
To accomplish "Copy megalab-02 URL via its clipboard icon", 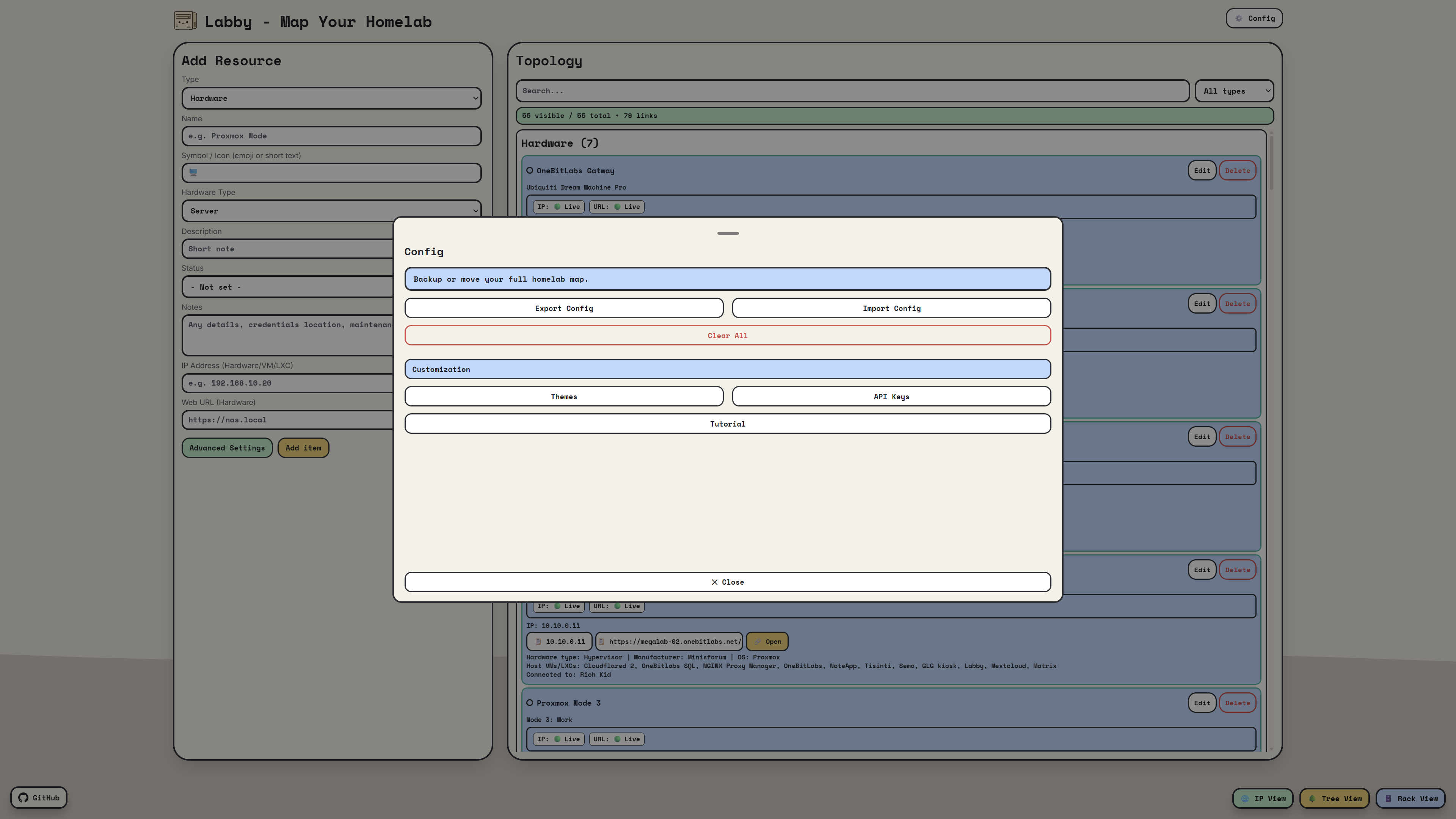I will 601,642.
